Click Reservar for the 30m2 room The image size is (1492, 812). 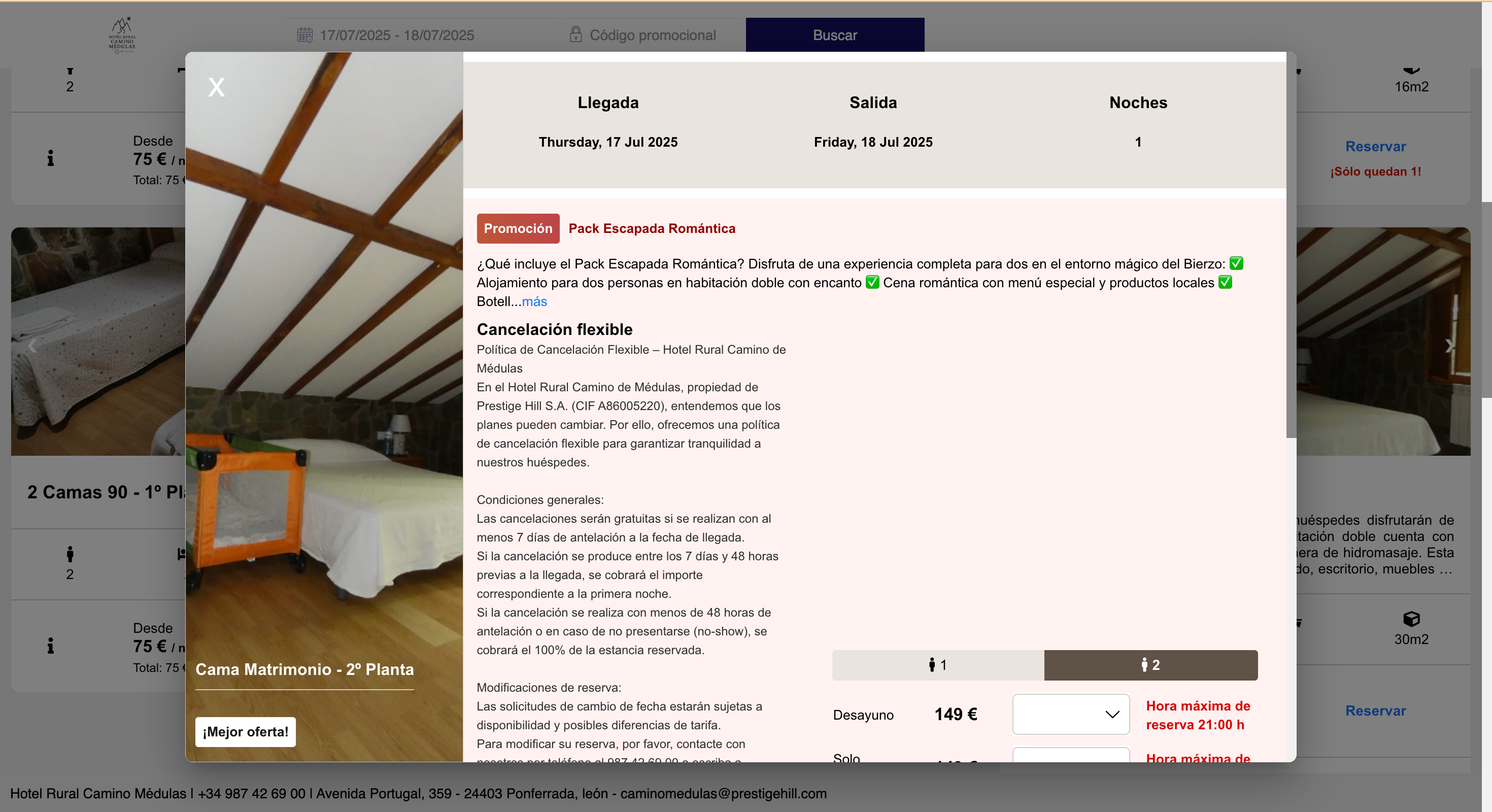point(1376,710)
